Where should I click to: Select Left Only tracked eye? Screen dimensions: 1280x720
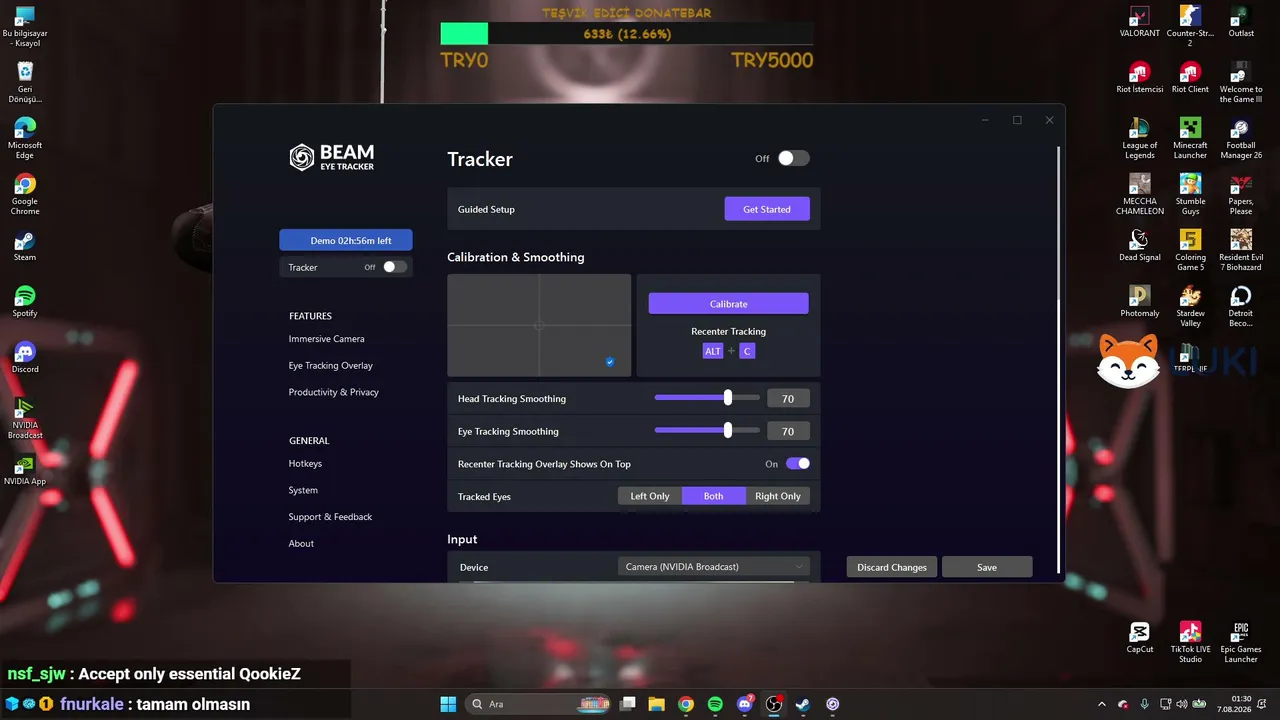(650, 496)
